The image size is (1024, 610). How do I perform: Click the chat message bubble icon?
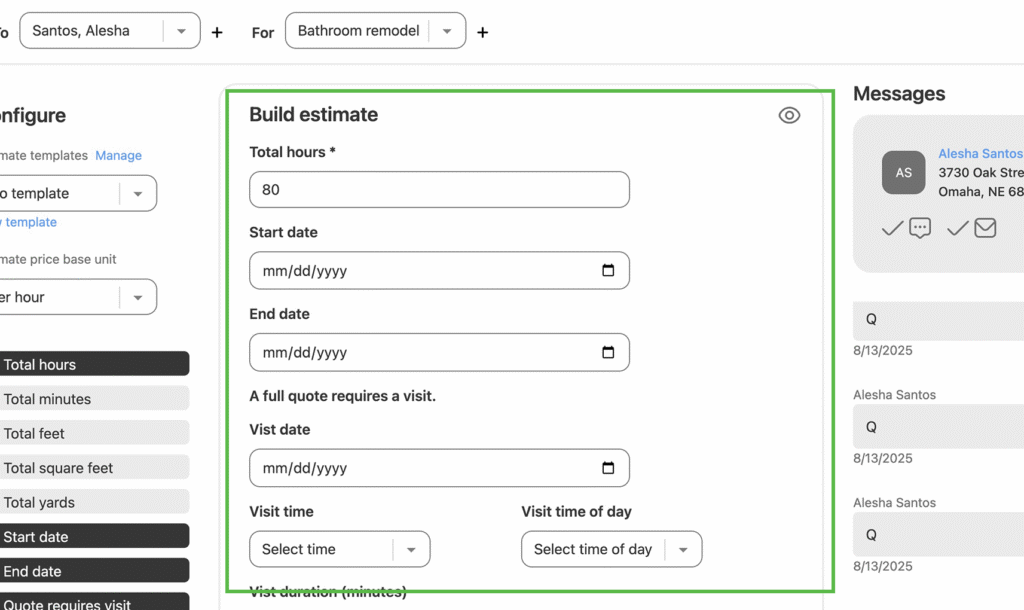pyautogui.click(x=920, y=229)
